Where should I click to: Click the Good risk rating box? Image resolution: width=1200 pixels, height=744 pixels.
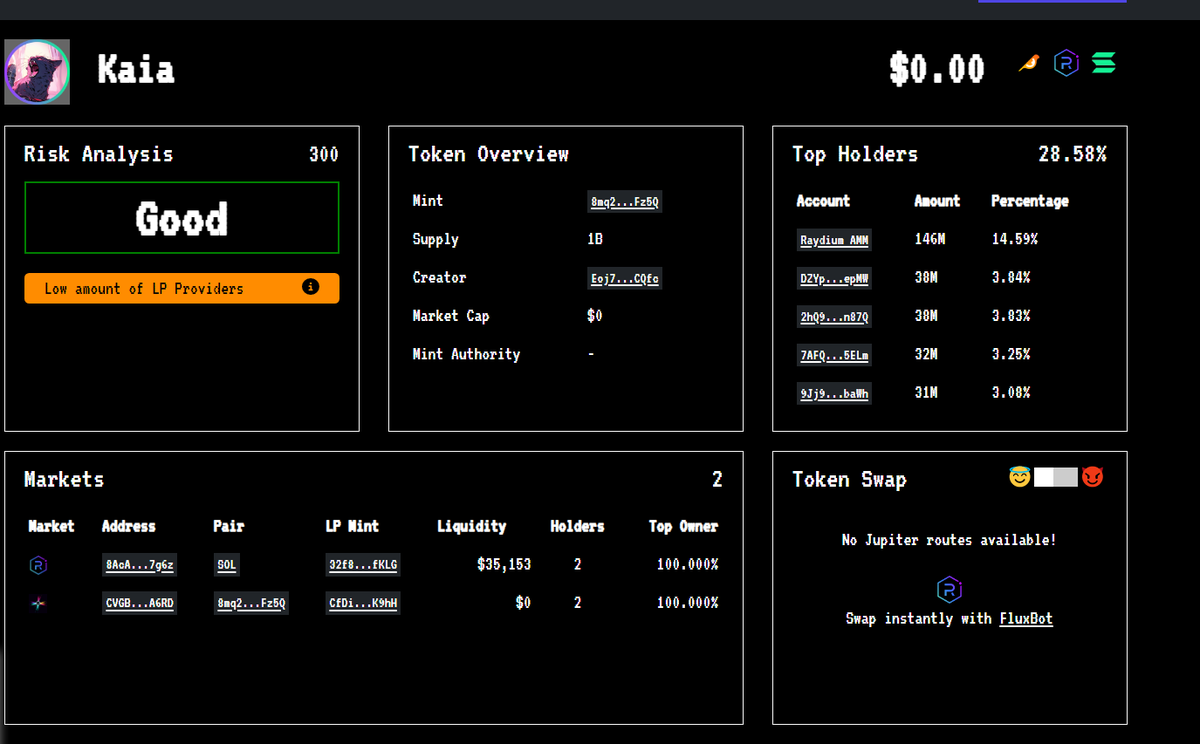[182, 218]
